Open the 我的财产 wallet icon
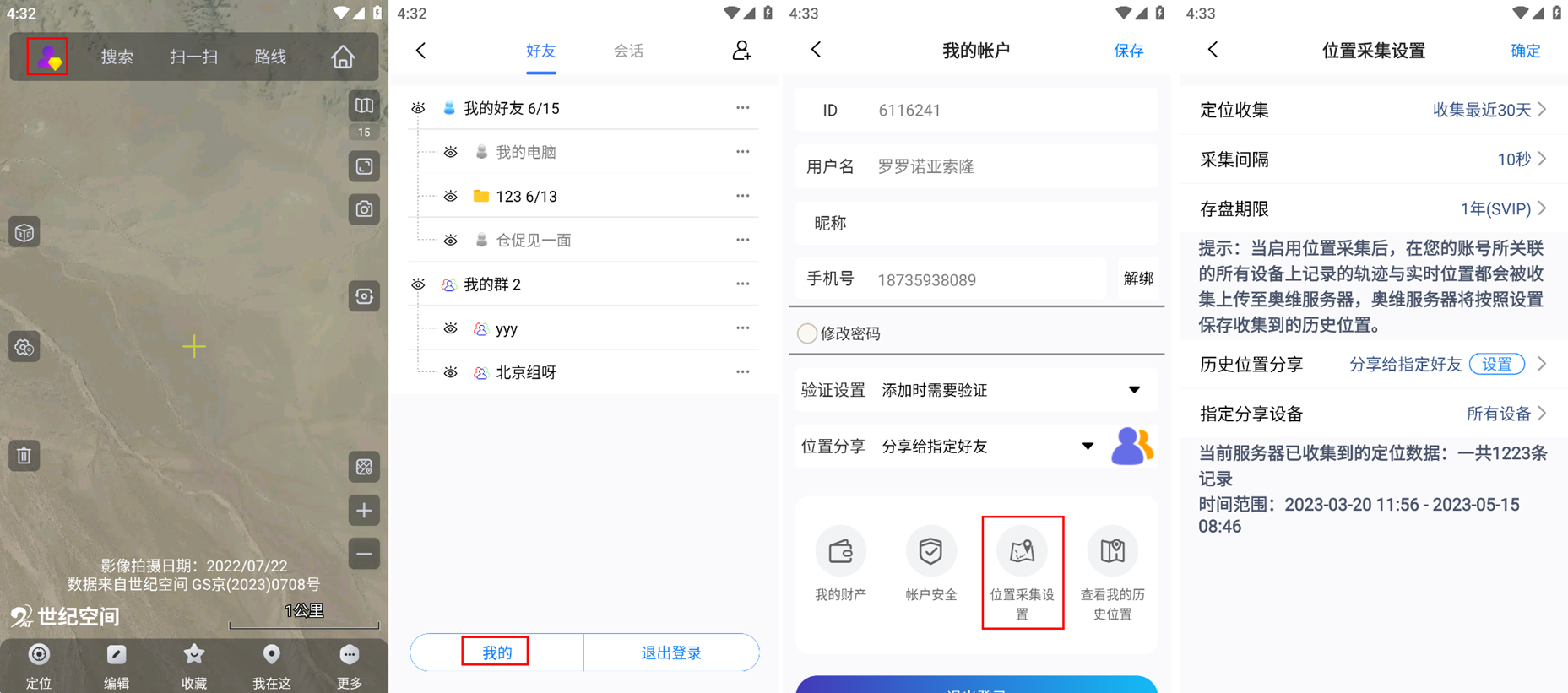The width and height of the screenshot is (1568, 693). (840, 552)
